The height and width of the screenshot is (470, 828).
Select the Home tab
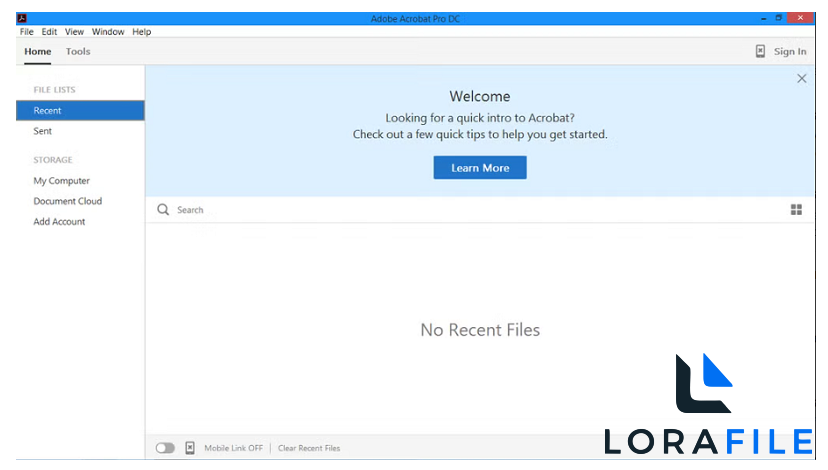pos(37,51)
